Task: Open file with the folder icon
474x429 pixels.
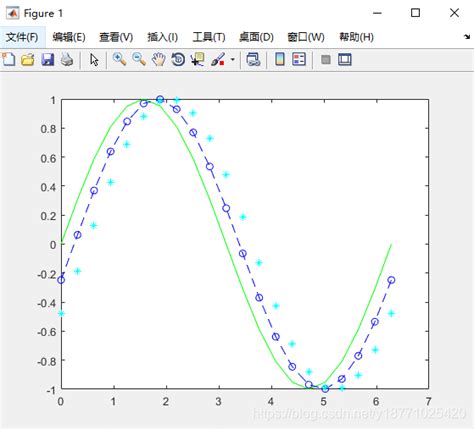Action: (x=28, y=60)
